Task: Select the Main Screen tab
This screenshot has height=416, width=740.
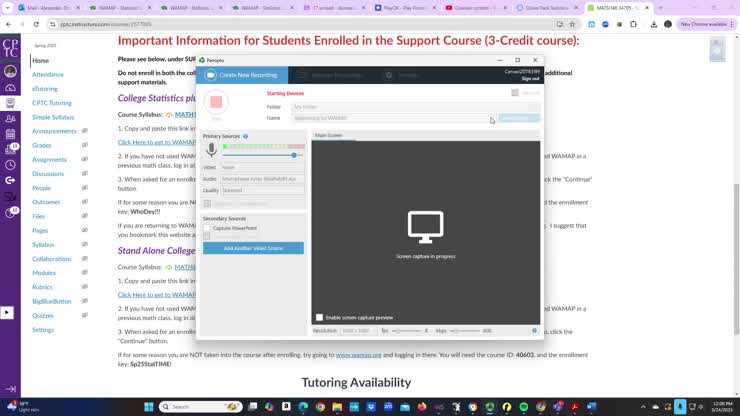Action: 329,136
